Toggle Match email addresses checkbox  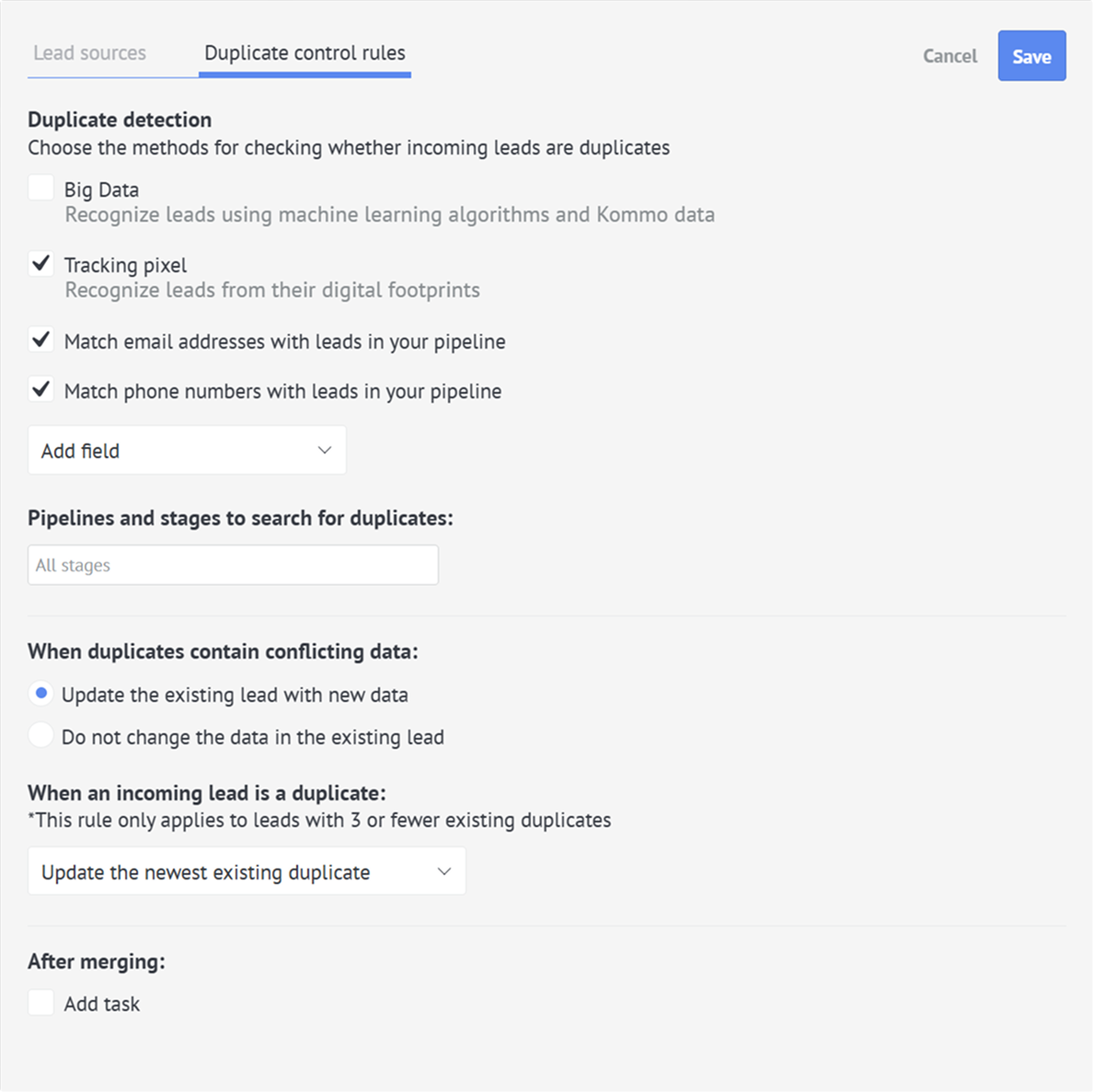pyautogui.click(x=41, y=340)
